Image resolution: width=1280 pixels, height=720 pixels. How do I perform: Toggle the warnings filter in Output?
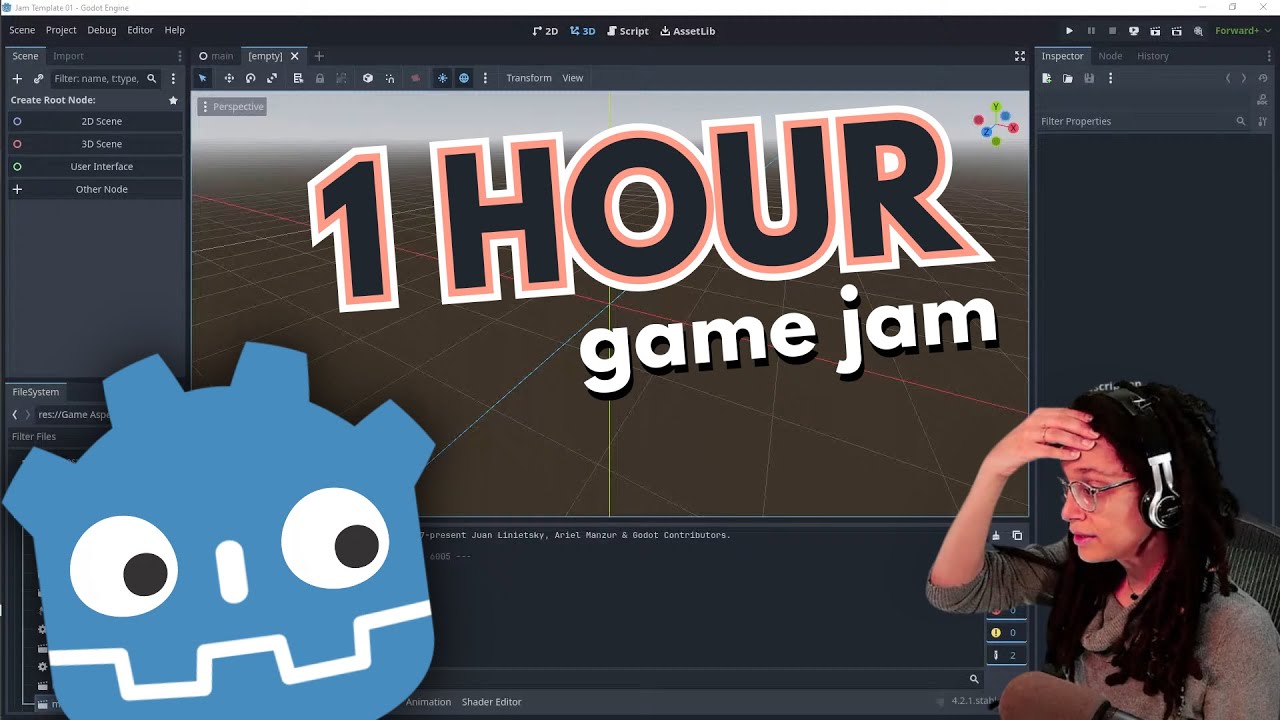(1004, 632)
